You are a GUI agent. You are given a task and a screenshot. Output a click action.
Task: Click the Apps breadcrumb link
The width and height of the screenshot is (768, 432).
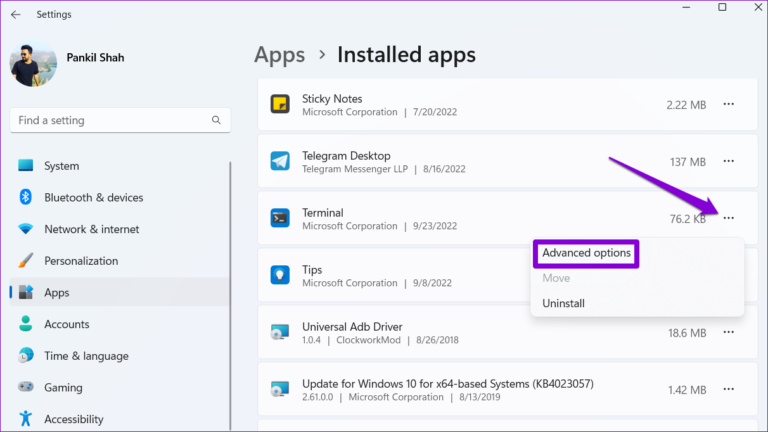tap(277, 54)
